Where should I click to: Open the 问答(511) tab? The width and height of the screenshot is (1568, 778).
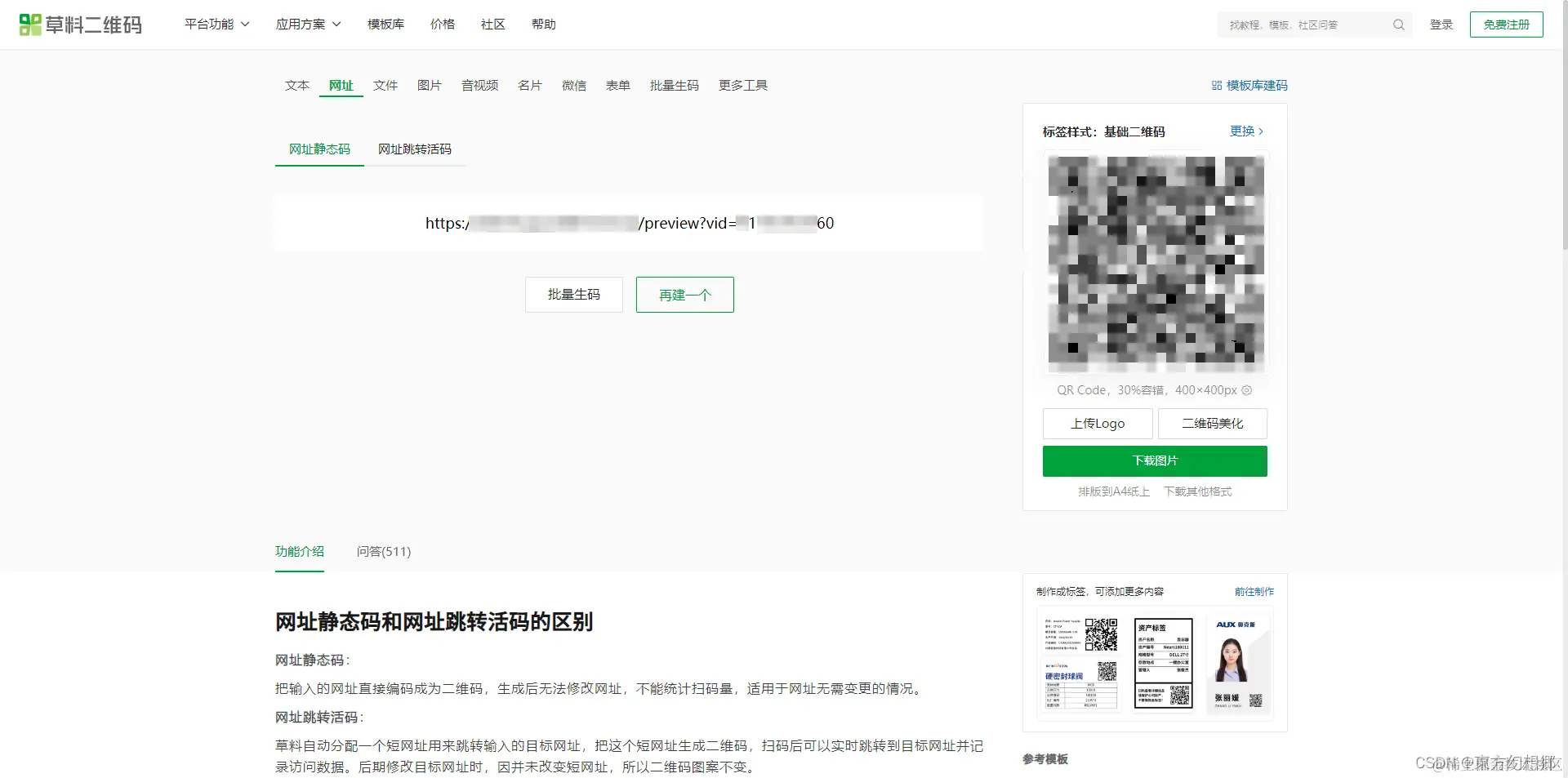click(382, 552)
